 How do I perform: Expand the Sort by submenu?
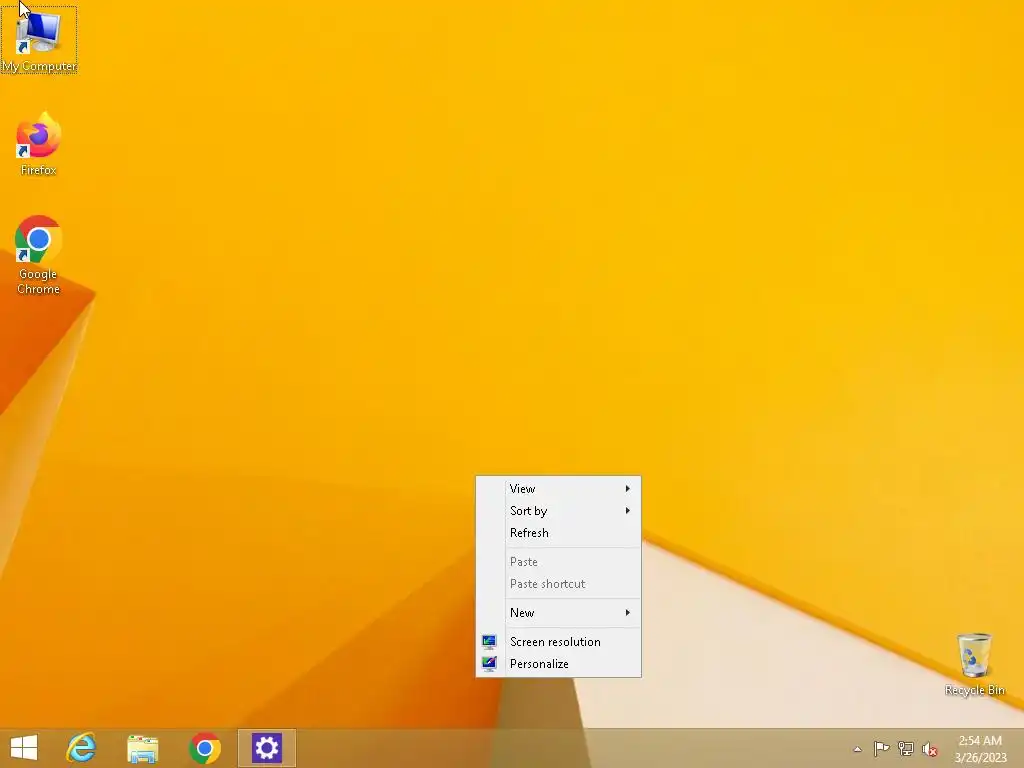(x=558, y=511)
